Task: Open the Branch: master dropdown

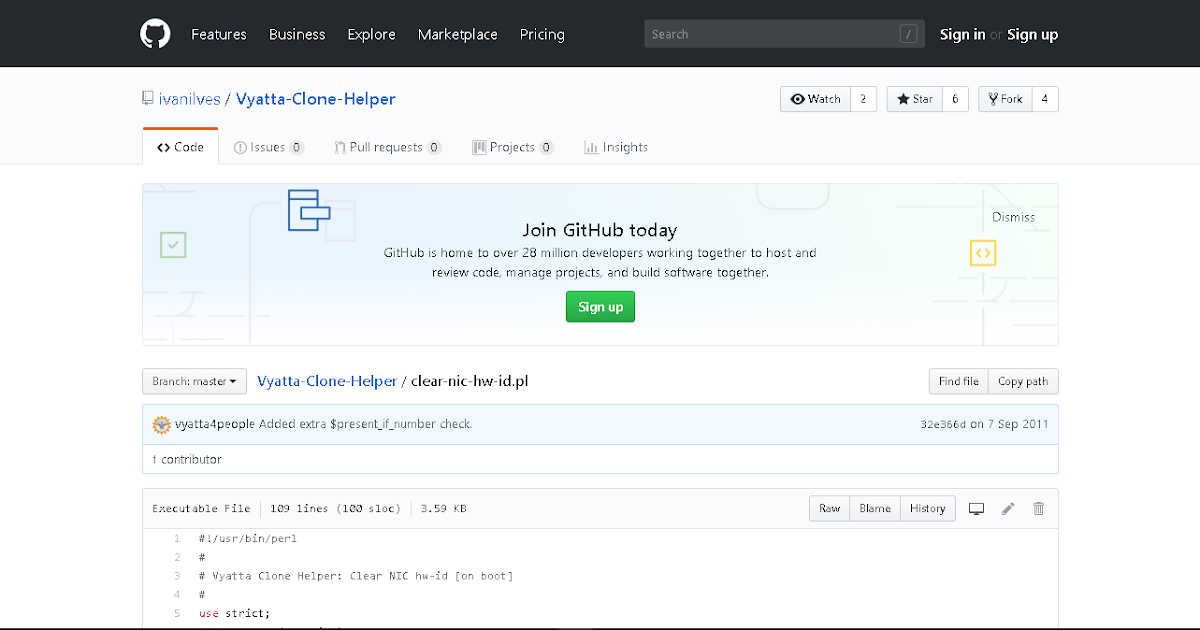Action: click(194, 381)
